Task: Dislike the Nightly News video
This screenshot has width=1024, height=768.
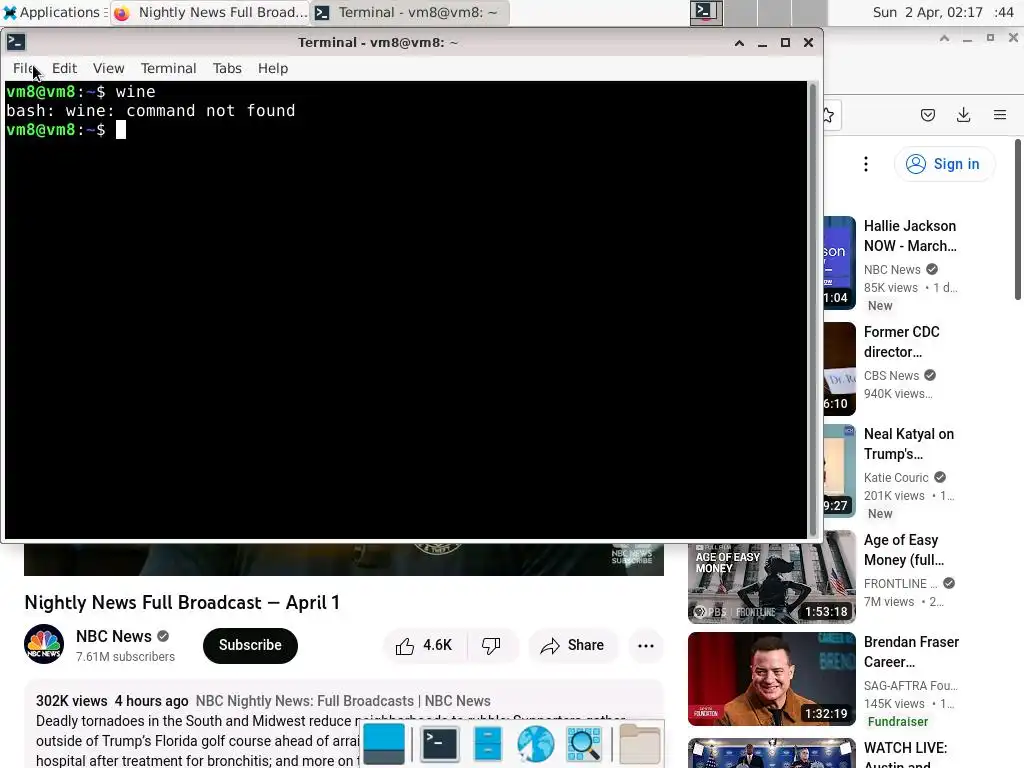Action: [492, 645]
